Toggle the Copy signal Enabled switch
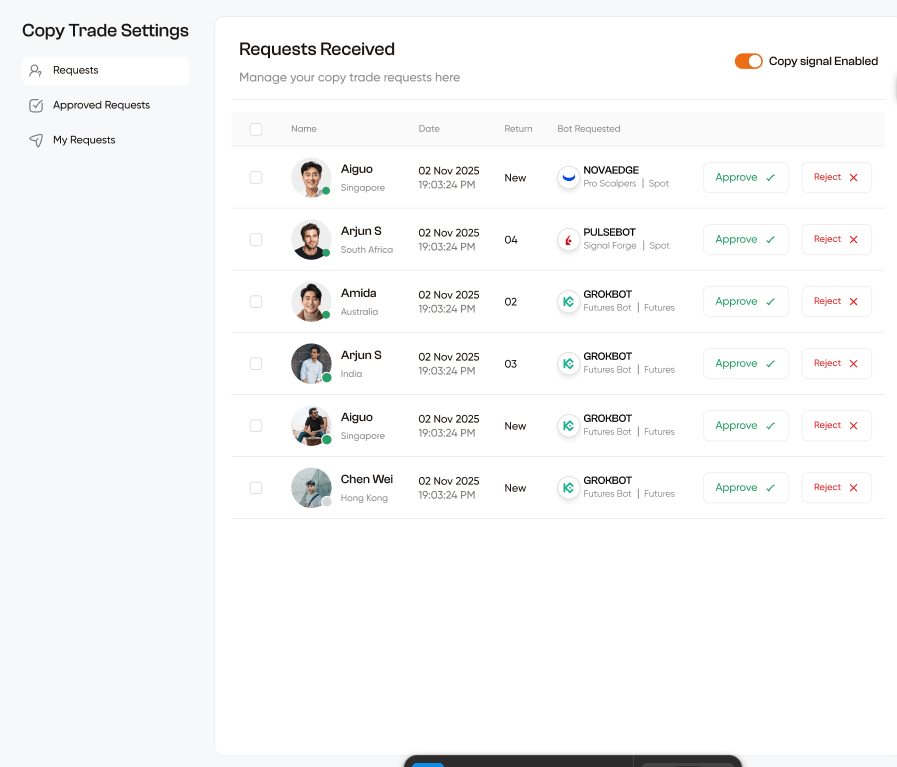This screenshot has height=767, width=897. pyautogui.click(x=748, y=61)
